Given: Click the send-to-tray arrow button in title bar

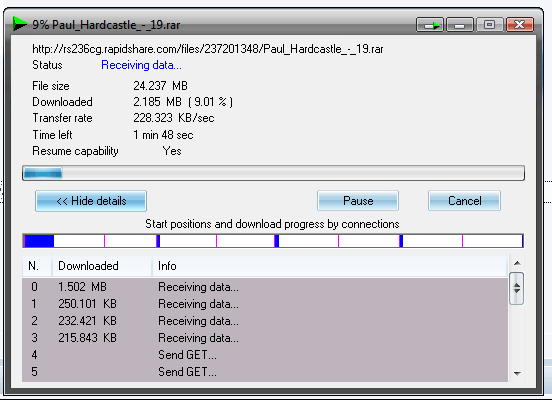Looking at the screenshot, I should point(431,25).
